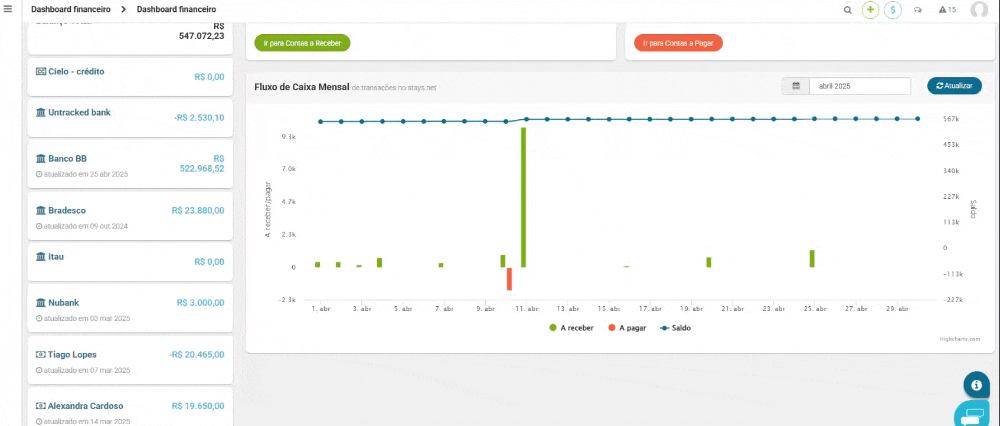
Task: Click the round info button bottom right
Action: point(976,384)
